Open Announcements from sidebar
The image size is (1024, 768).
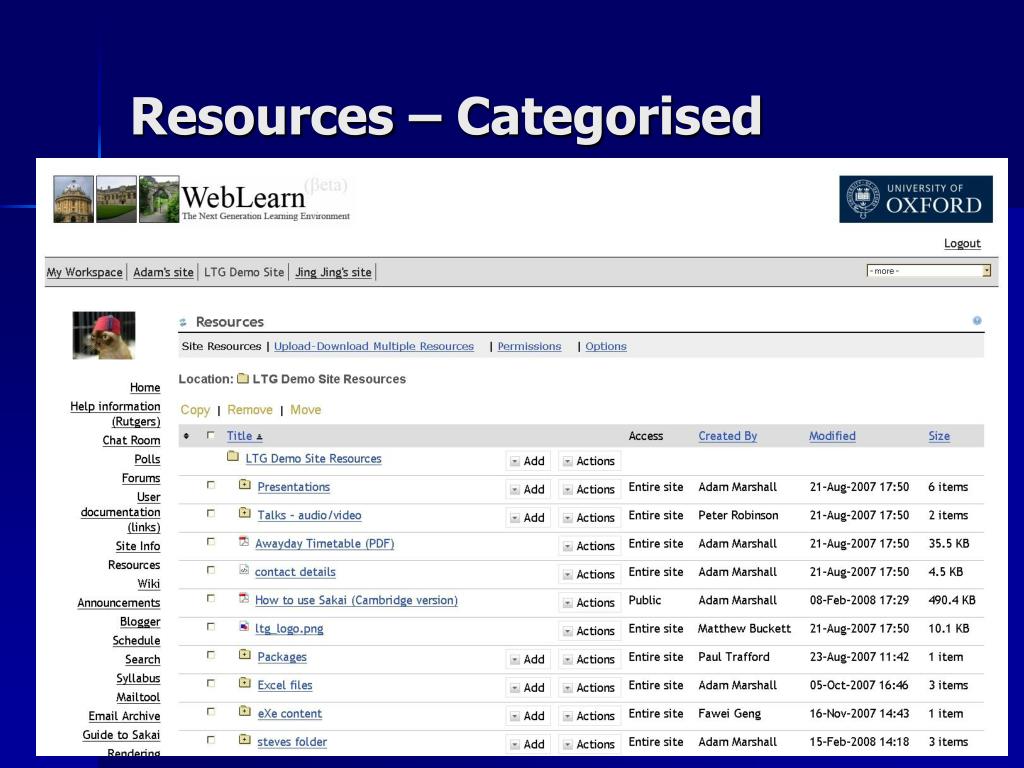pos(119,603)
